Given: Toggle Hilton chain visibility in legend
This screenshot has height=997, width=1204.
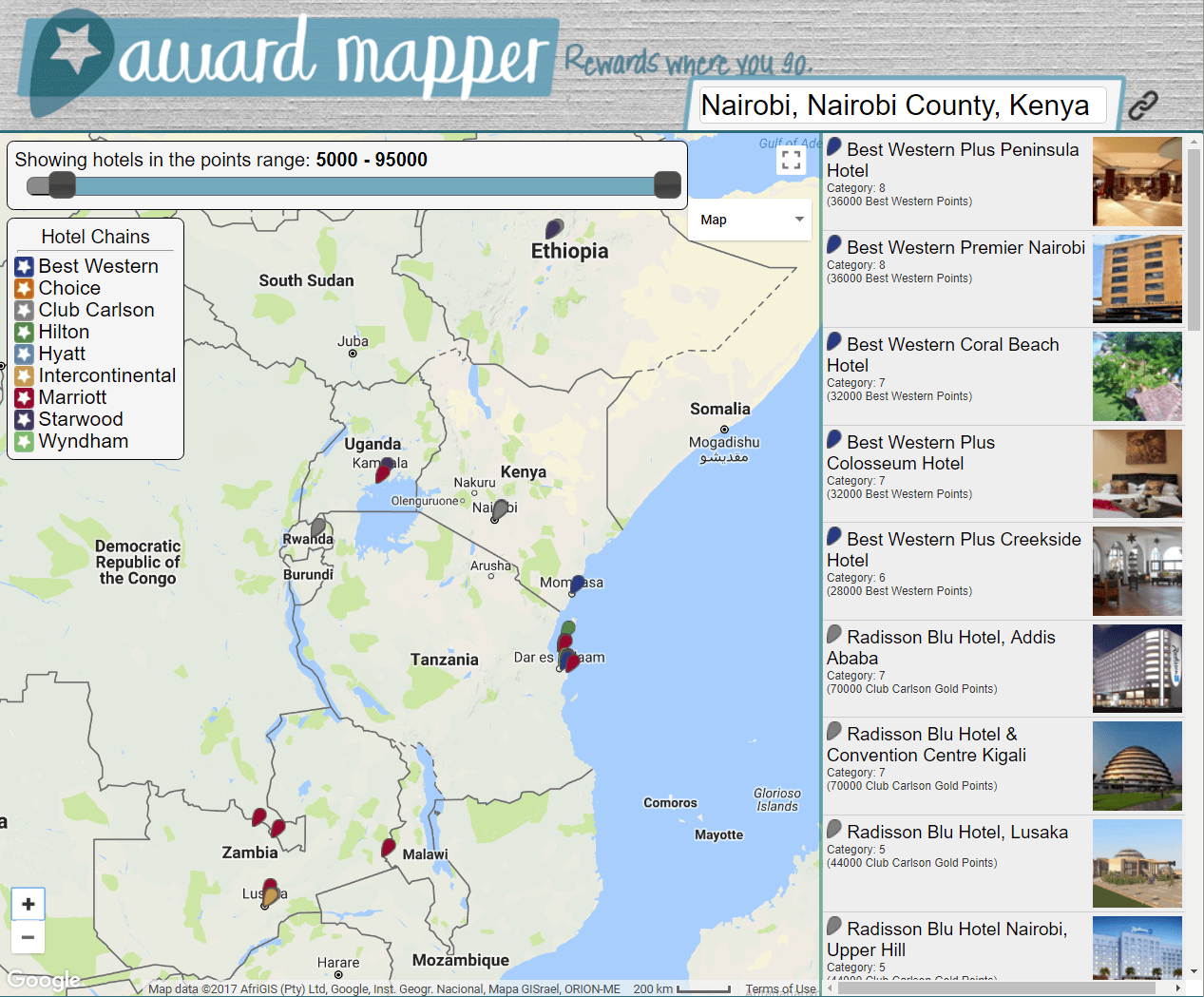Looking at the screenshot, I should [x=25, y=333].
